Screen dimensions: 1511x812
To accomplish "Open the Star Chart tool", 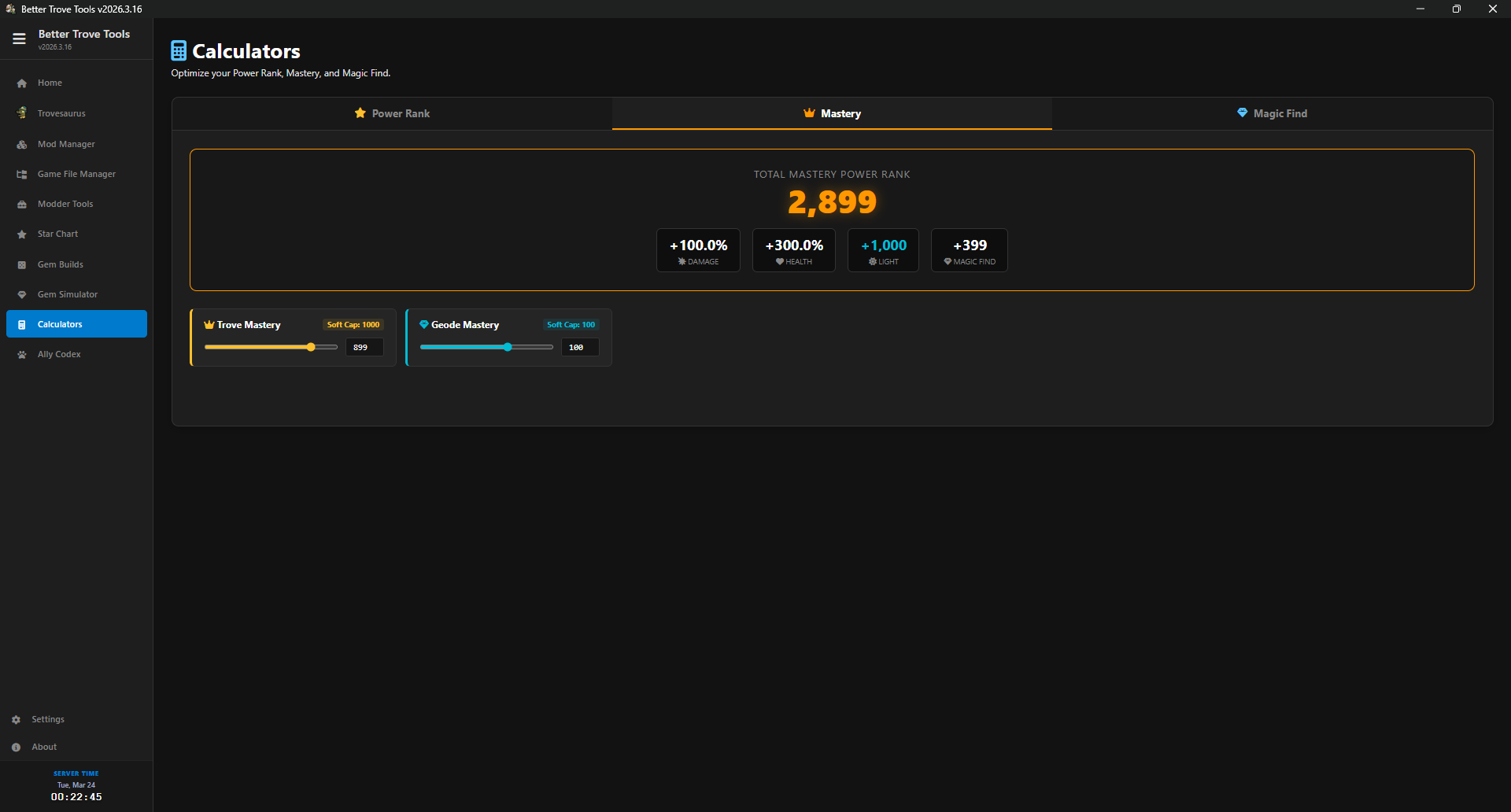I will 57,234.
